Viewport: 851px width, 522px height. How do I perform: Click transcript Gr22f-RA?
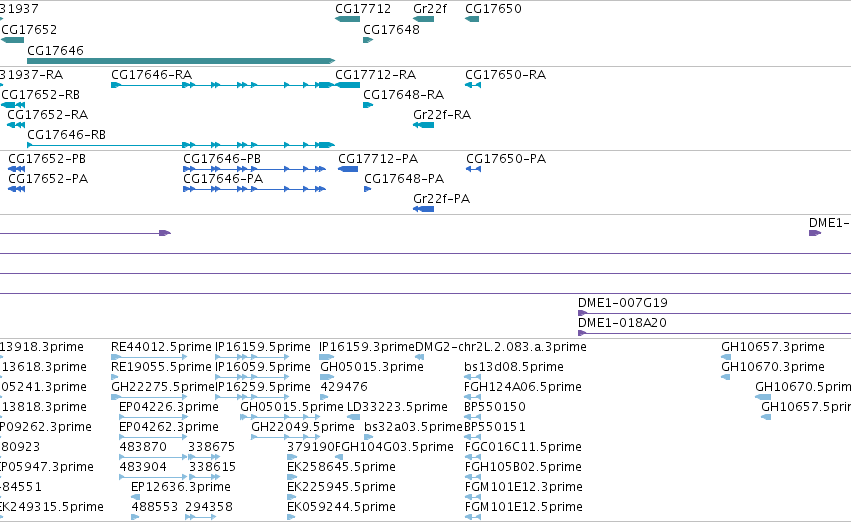click(x=423, y=125)
